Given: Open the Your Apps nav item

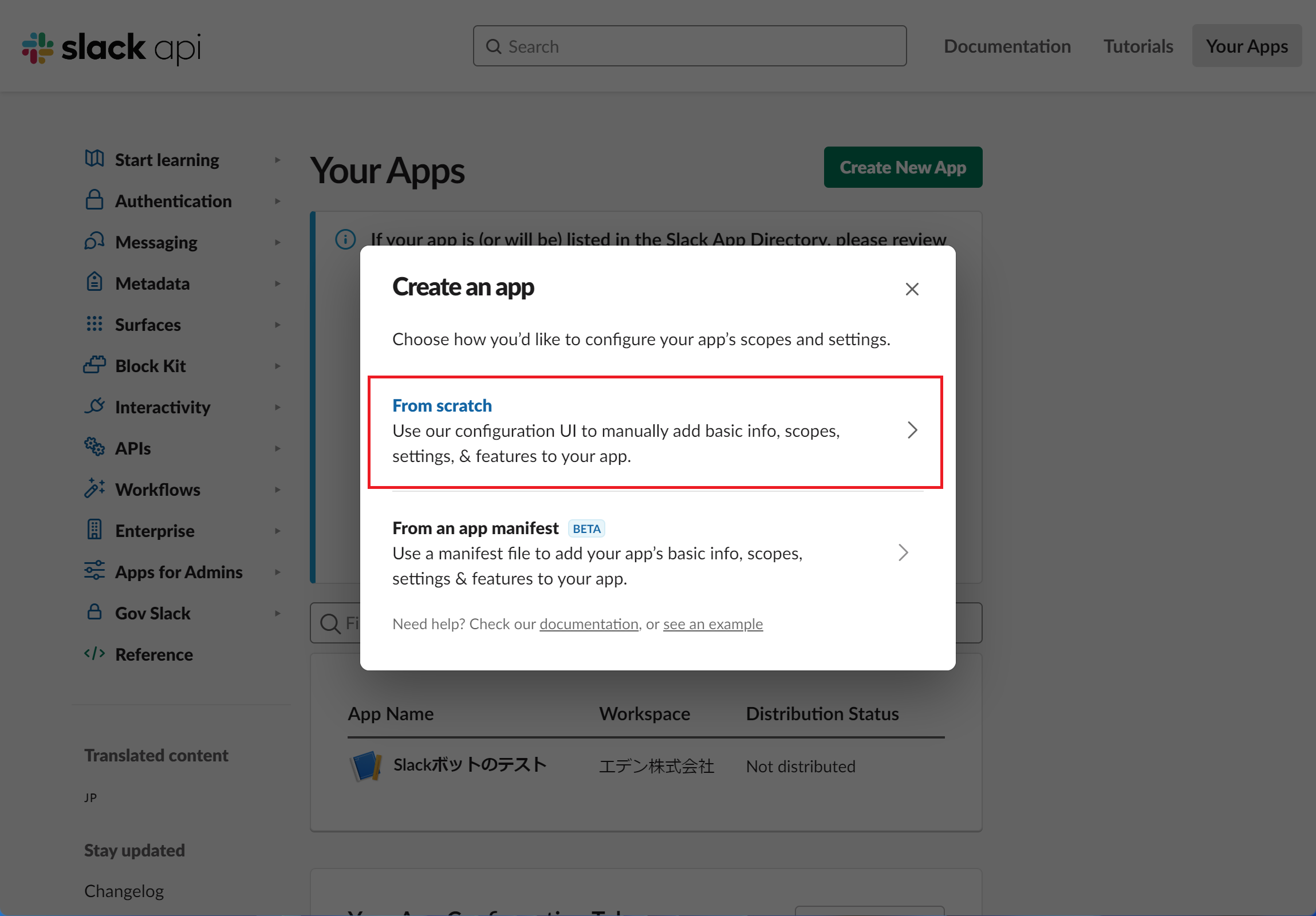Looking at the screenshot, I should pyautogui.click(x=1247, y=46).
